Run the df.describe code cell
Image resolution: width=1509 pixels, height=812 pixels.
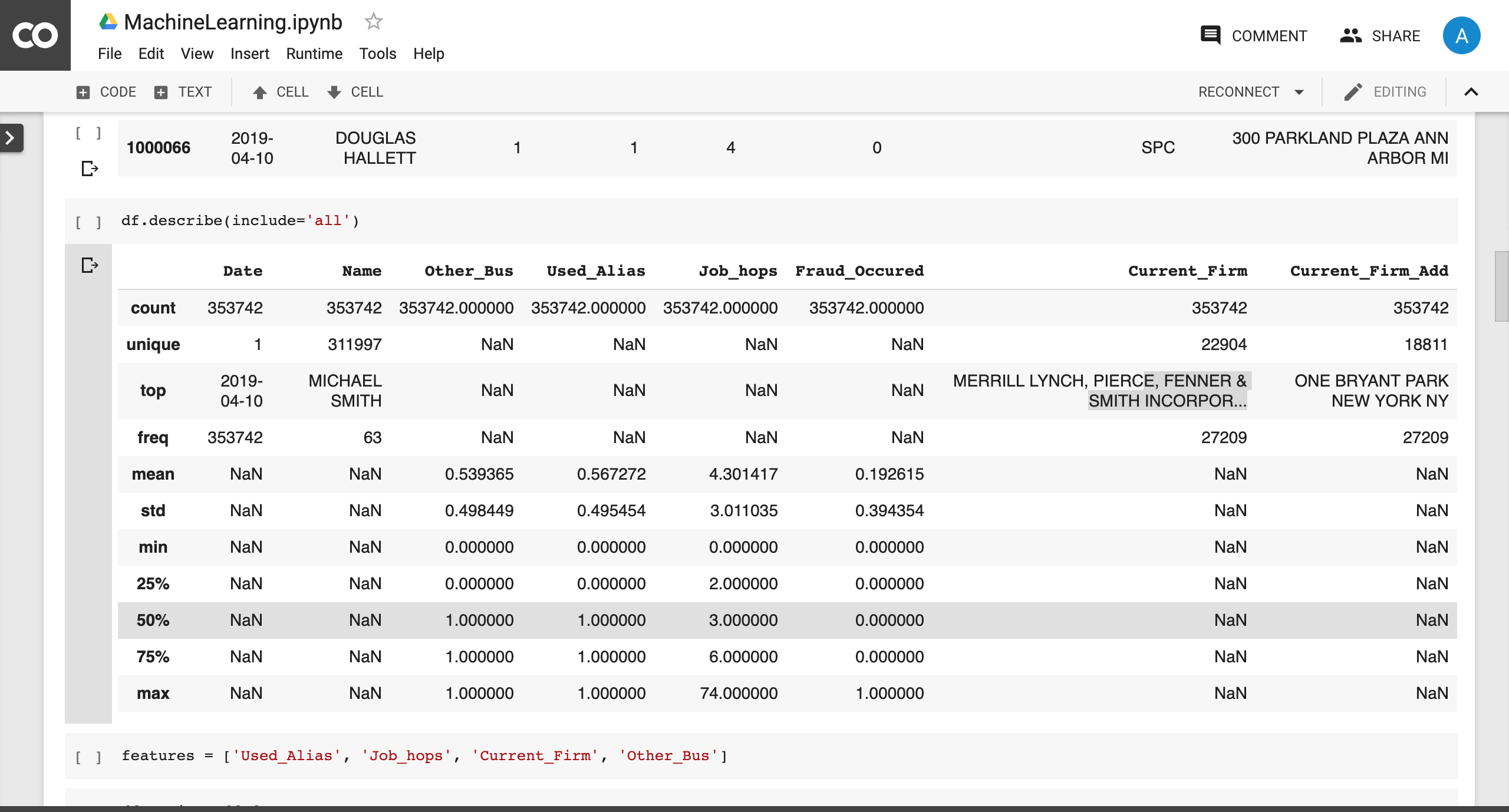click(x=88, y=222)
